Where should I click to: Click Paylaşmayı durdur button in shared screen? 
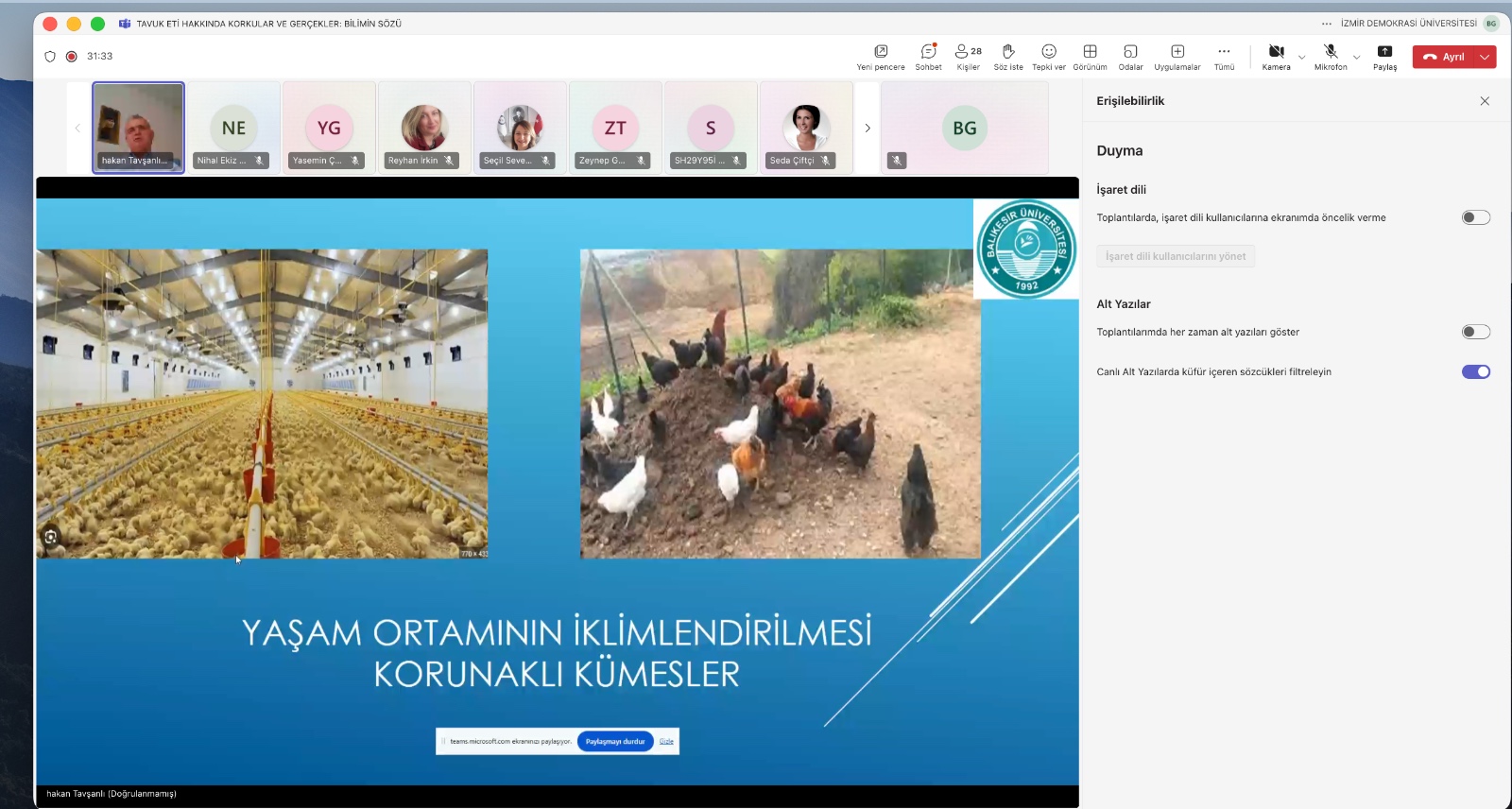click(x=615, y=741)
